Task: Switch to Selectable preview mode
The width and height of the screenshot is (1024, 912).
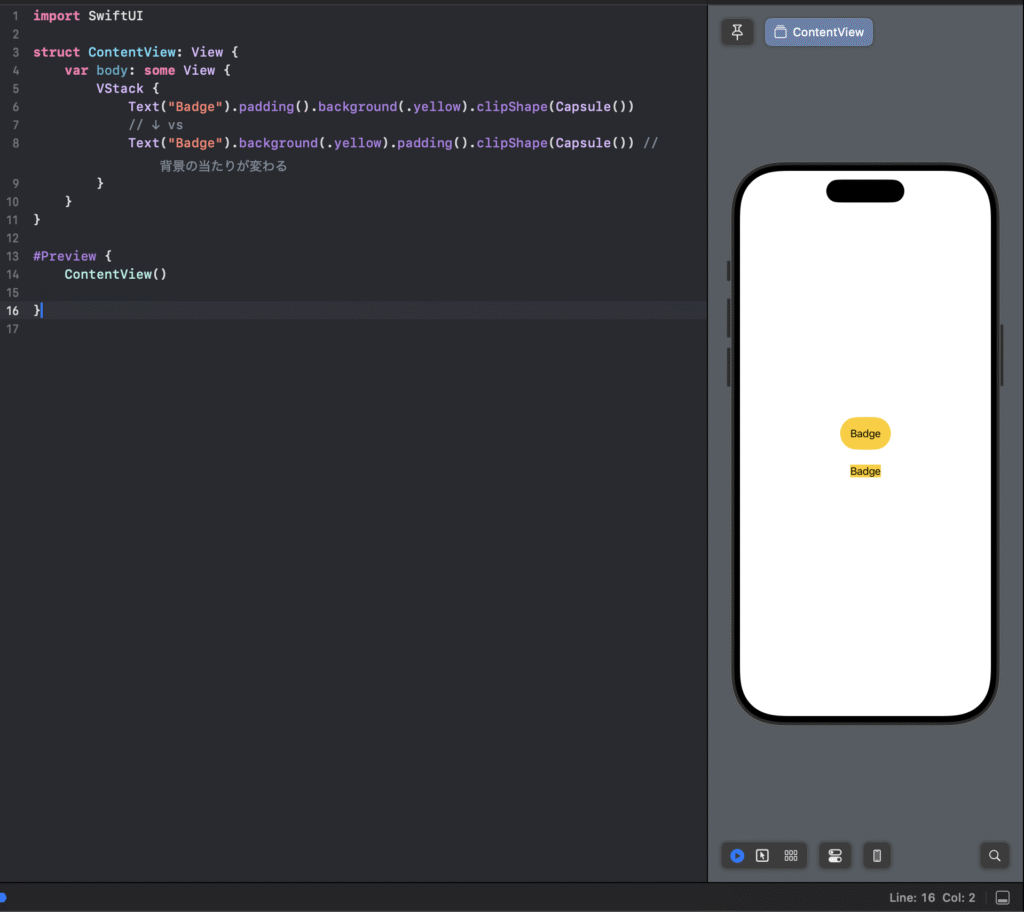Action: coord(762,855)
